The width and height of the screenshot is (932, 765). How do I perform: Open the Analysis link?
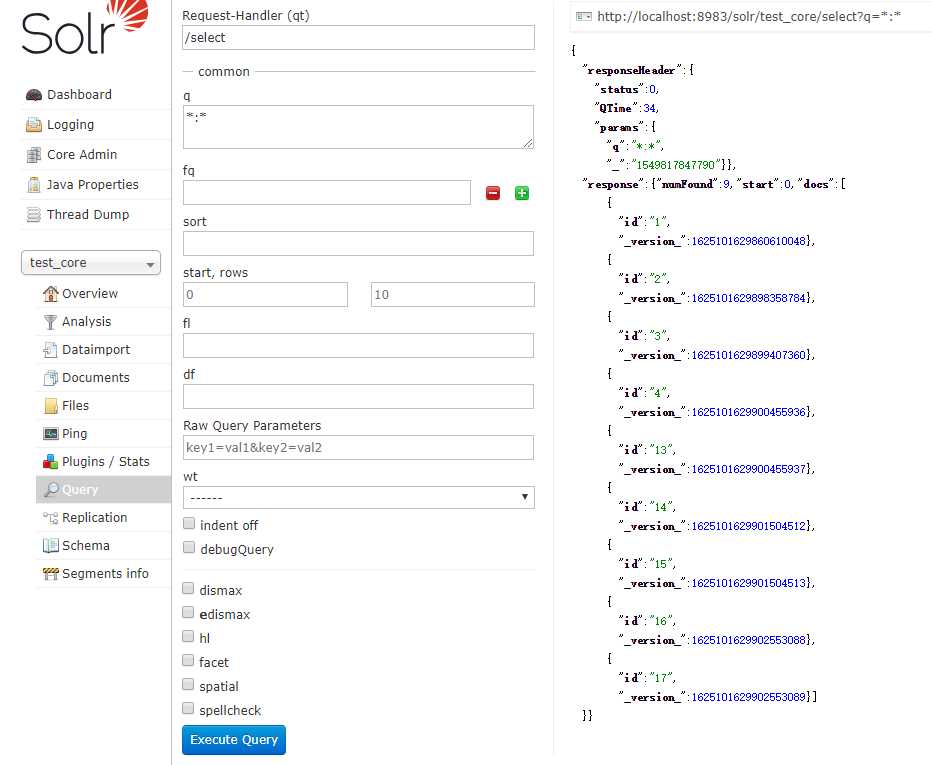tap(86, 322)
